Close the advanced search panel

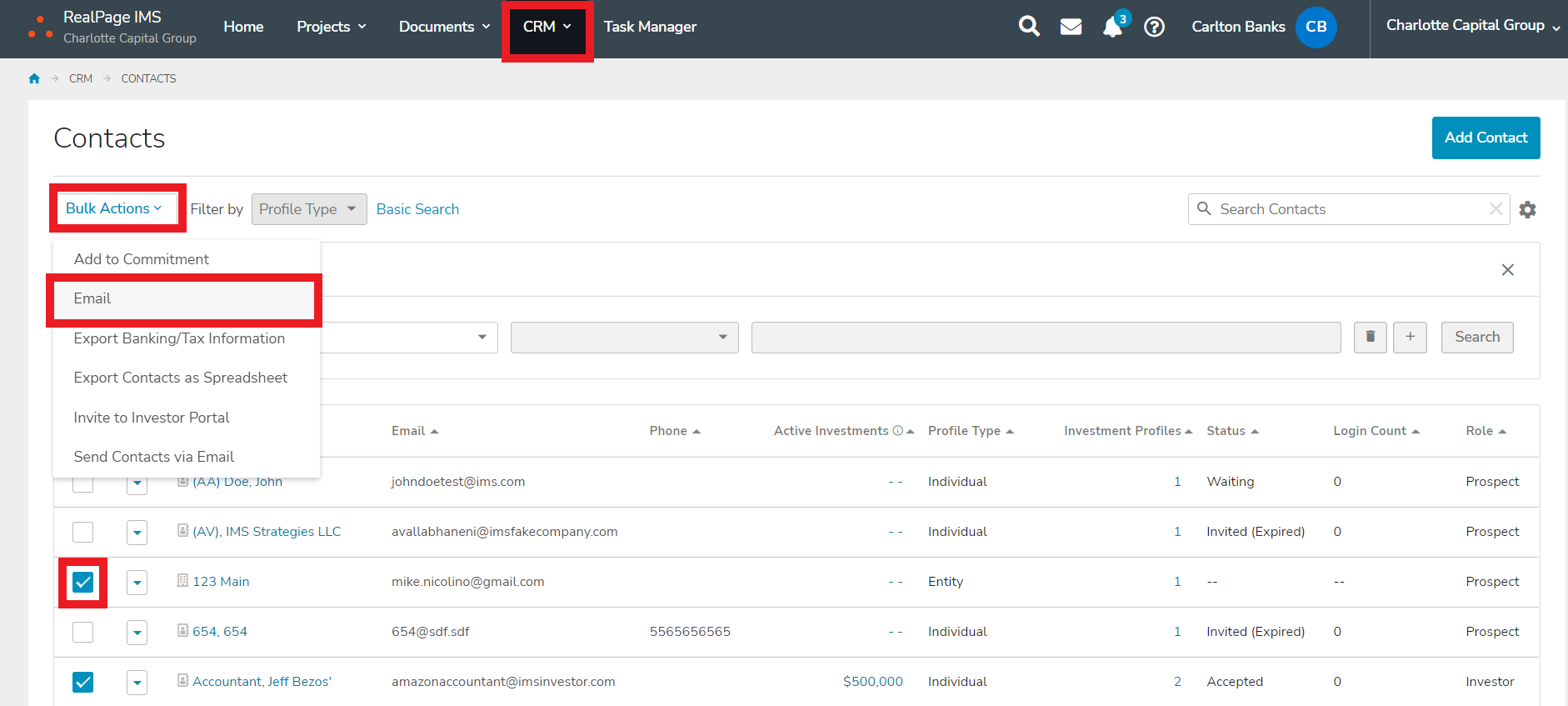coord(1507,270)
